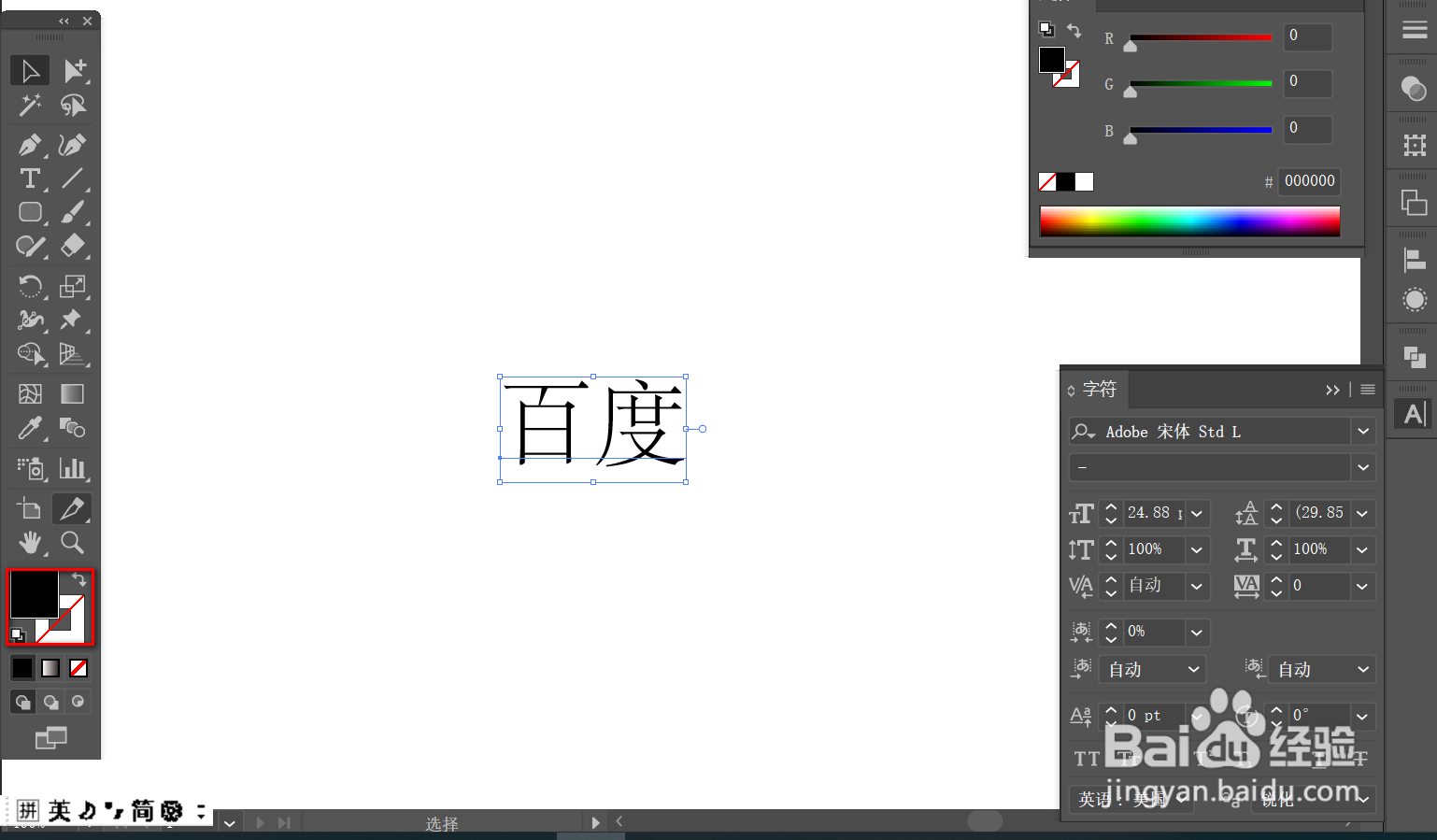This screenshot has height=840, width=1437.
Task: Select the Lasso tool
Action: [73, 106]
